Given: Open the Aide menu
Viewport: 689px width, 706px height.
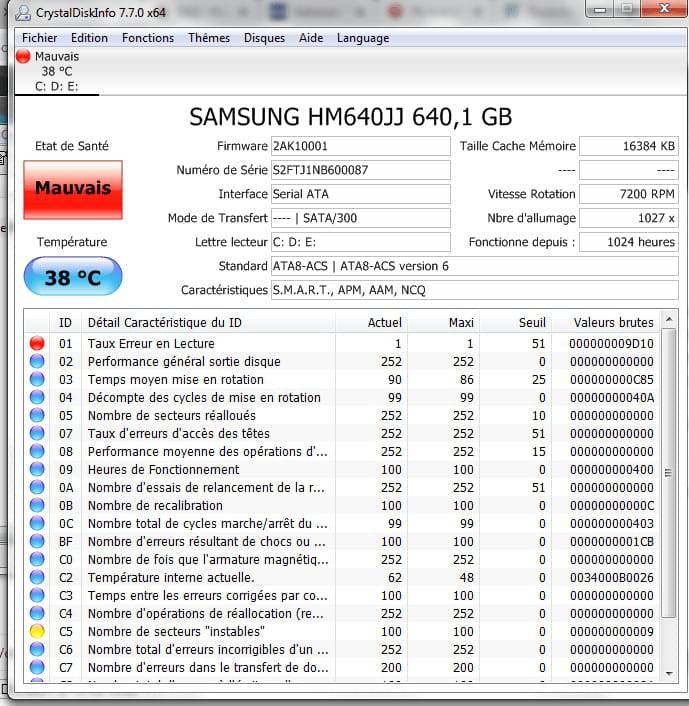Looking at the screenshot, I should [311, 38].
